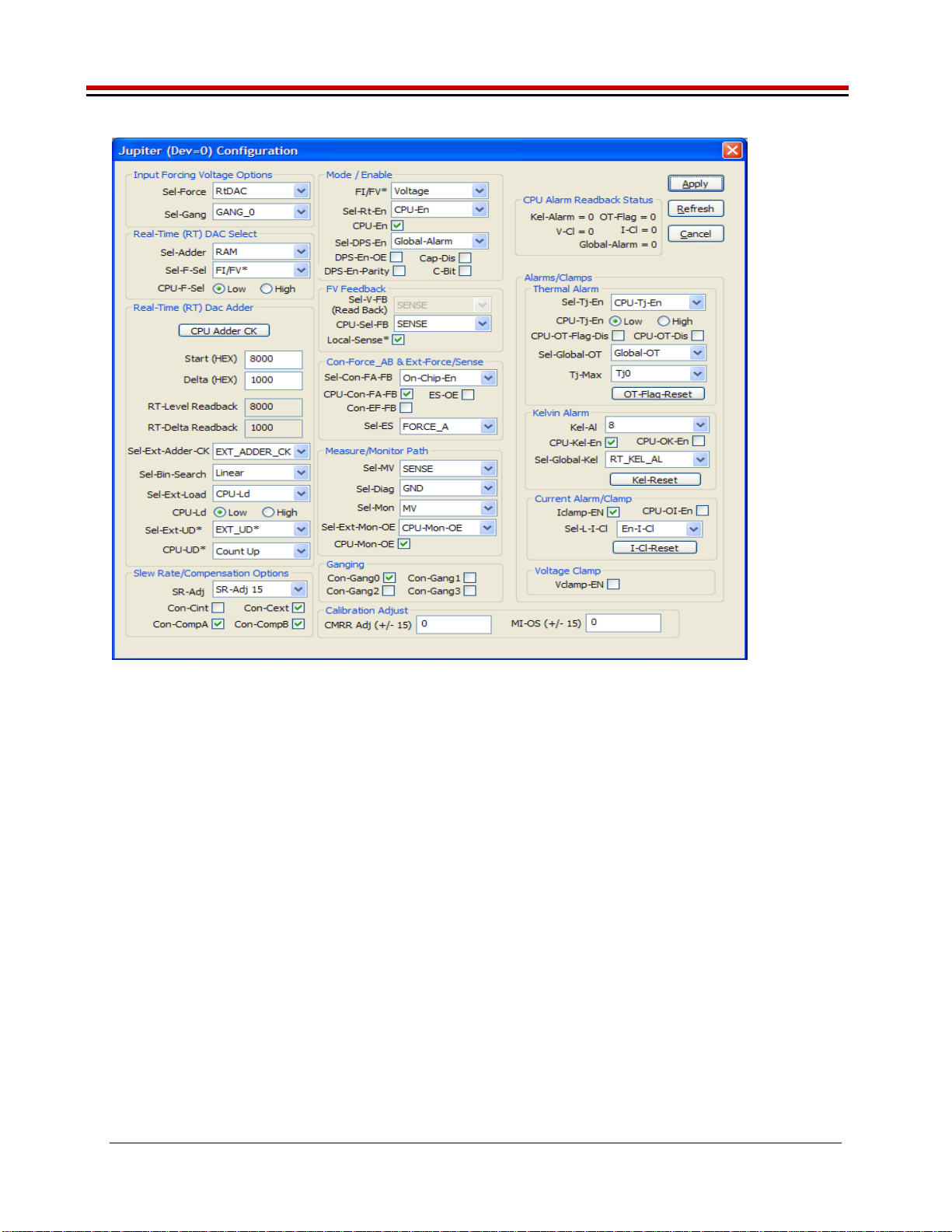The image size is (952, 1232).
Task: Toggle the CPU-Con-FA-FB checkbox
Action: click(406, 394)
